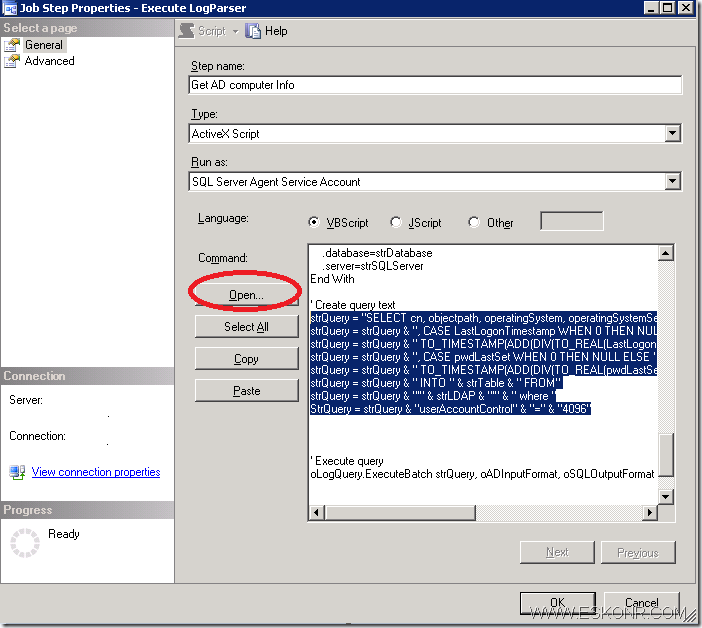
Task: Click the Open... button
Action: coord(246,295)
